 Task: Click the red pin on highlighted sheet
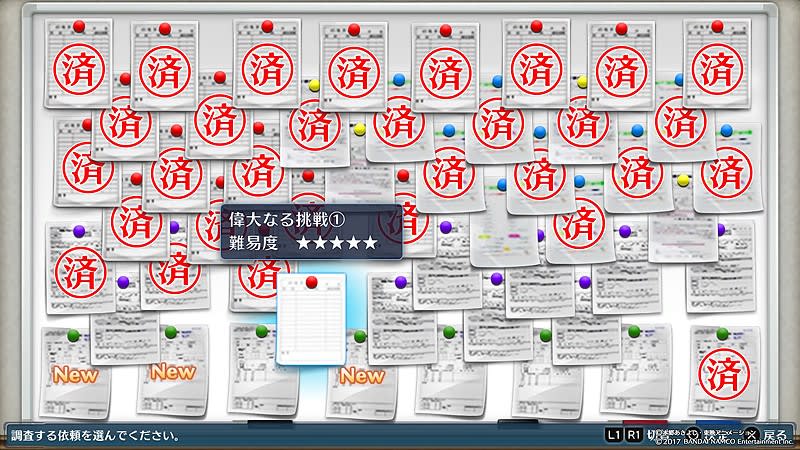pos(311,282)
